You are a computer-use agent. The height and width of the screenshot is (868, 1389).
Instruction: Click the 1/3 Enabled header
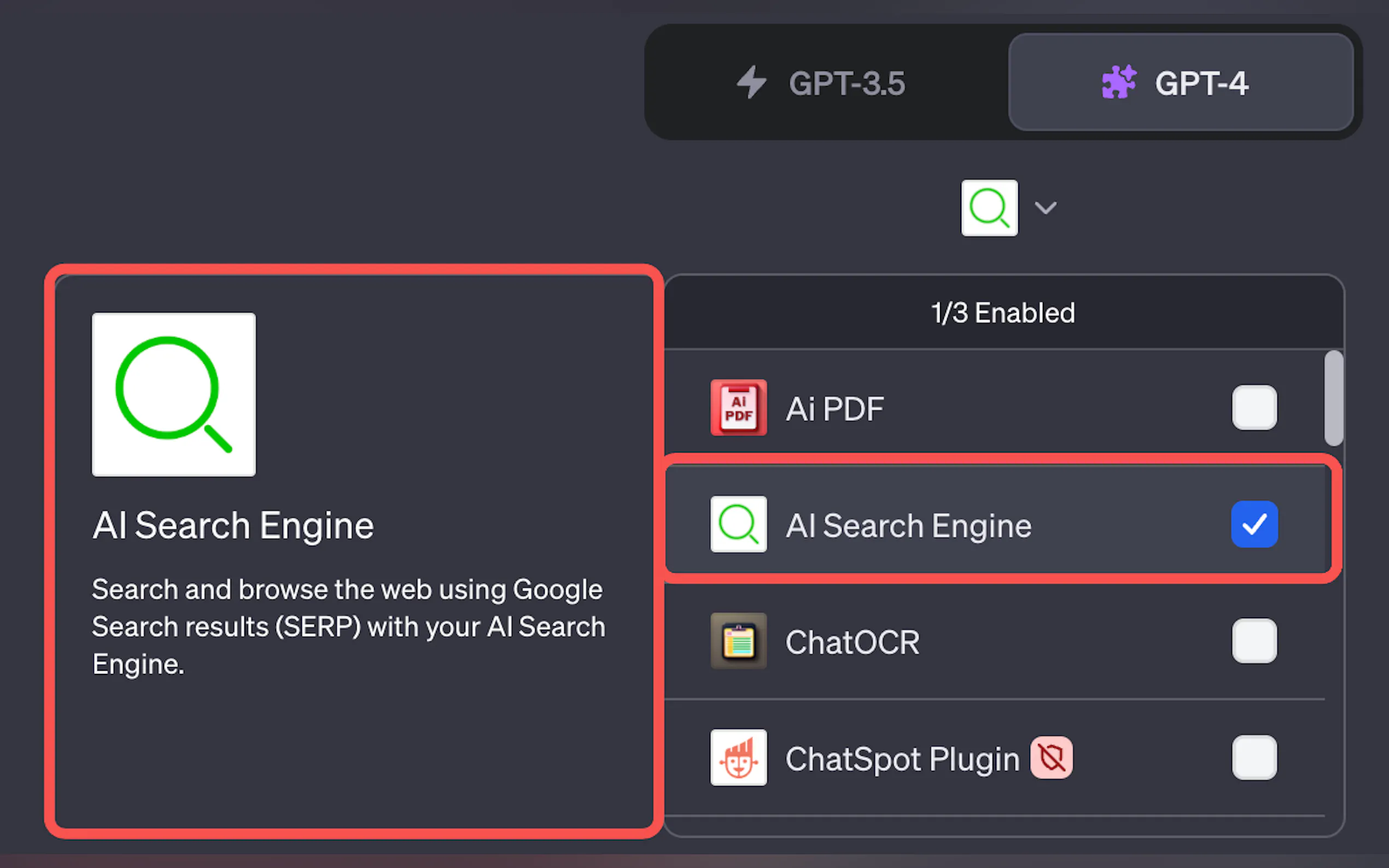click(x=1002, y=313)
